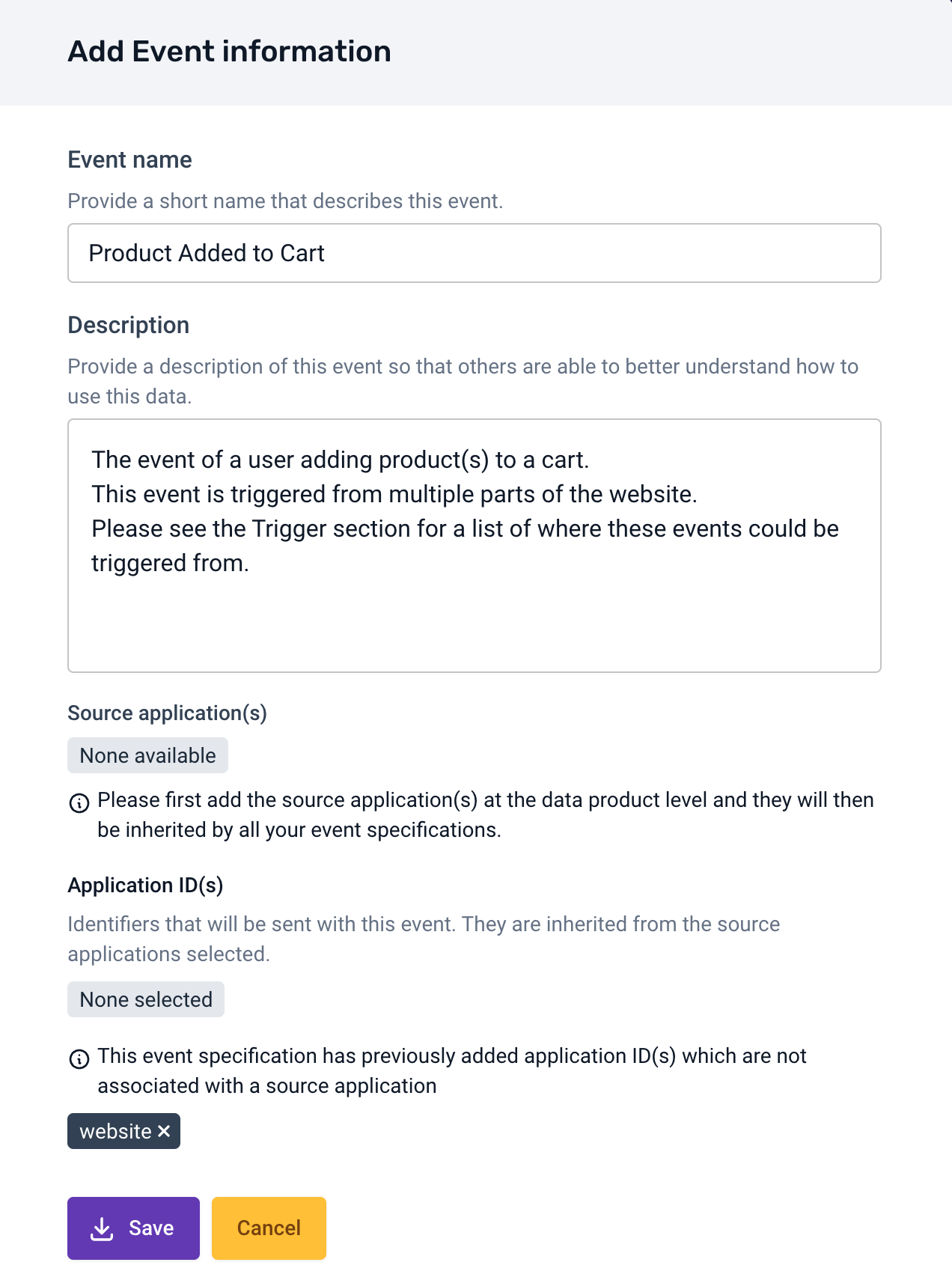The width and height of the screenshot is (952, 1286).
Task: Remove the website application ID tag
Action: click(164, 1131)
